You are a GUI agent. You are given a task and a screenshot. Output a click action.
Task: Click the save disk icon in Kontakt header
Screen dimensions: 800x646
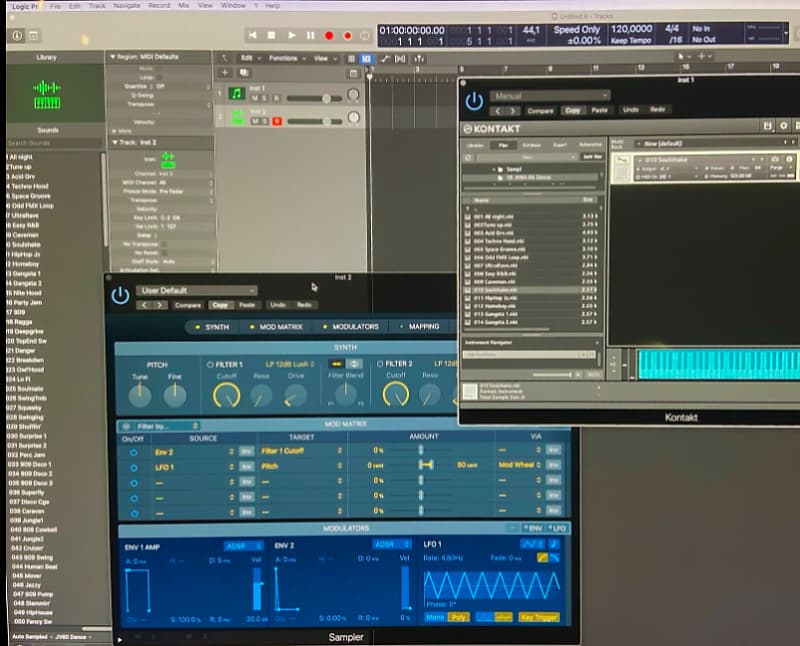pyautogui.click(x=766, y=126)
